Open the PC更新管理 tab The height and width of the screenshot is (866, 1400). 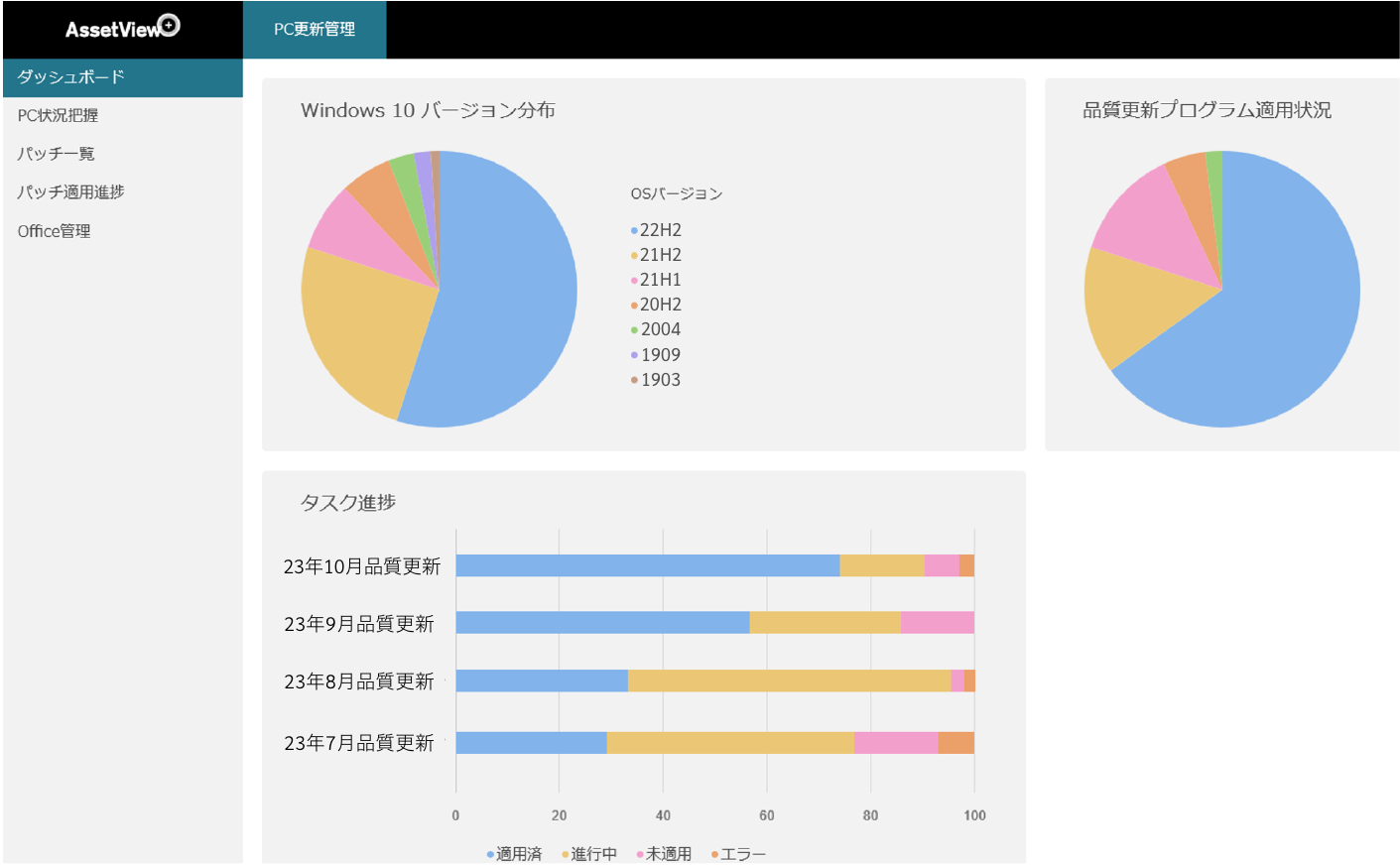315,30
